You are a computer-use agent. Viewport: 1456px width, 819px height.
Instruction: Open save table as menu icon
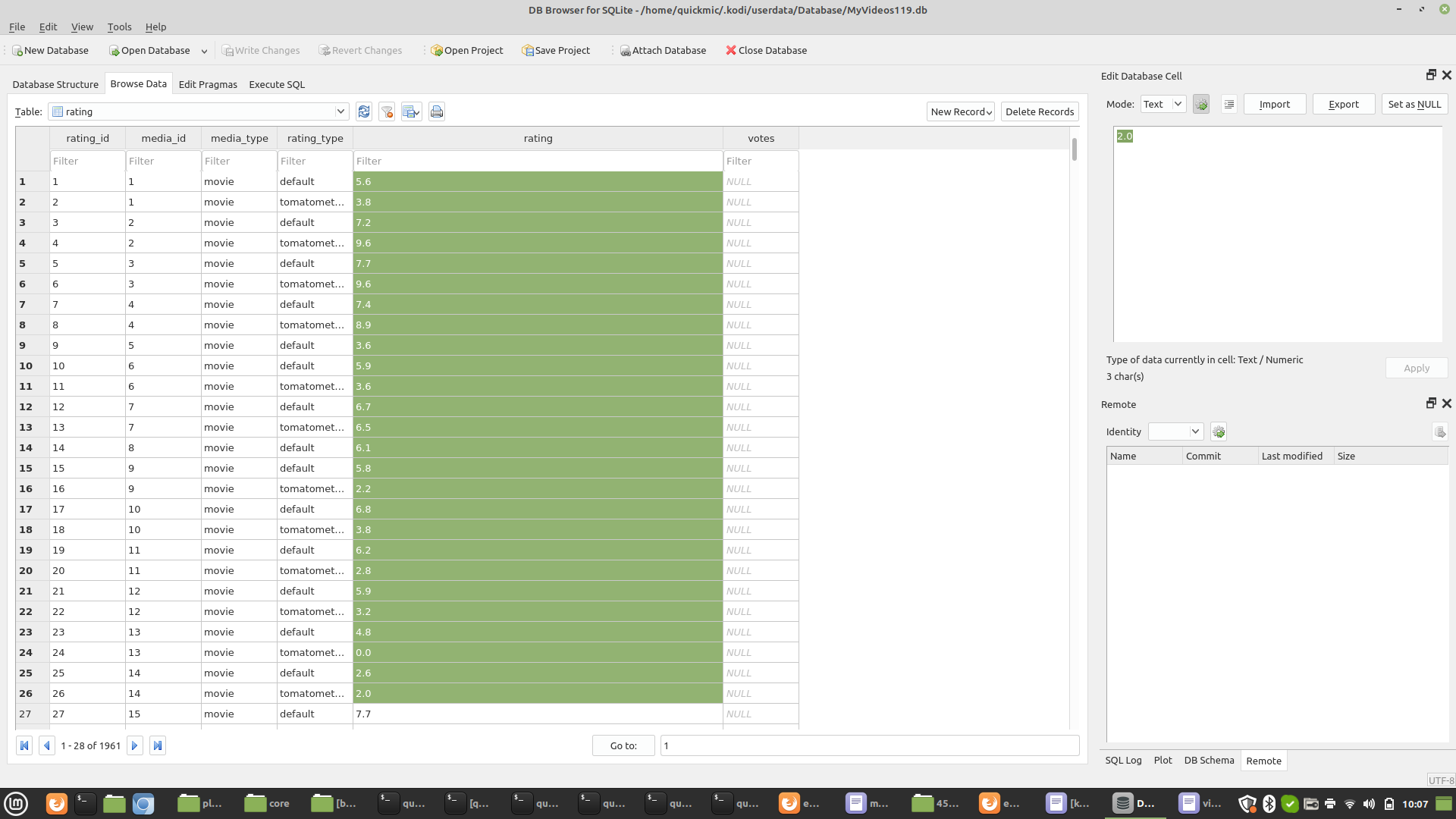(412, 111)
